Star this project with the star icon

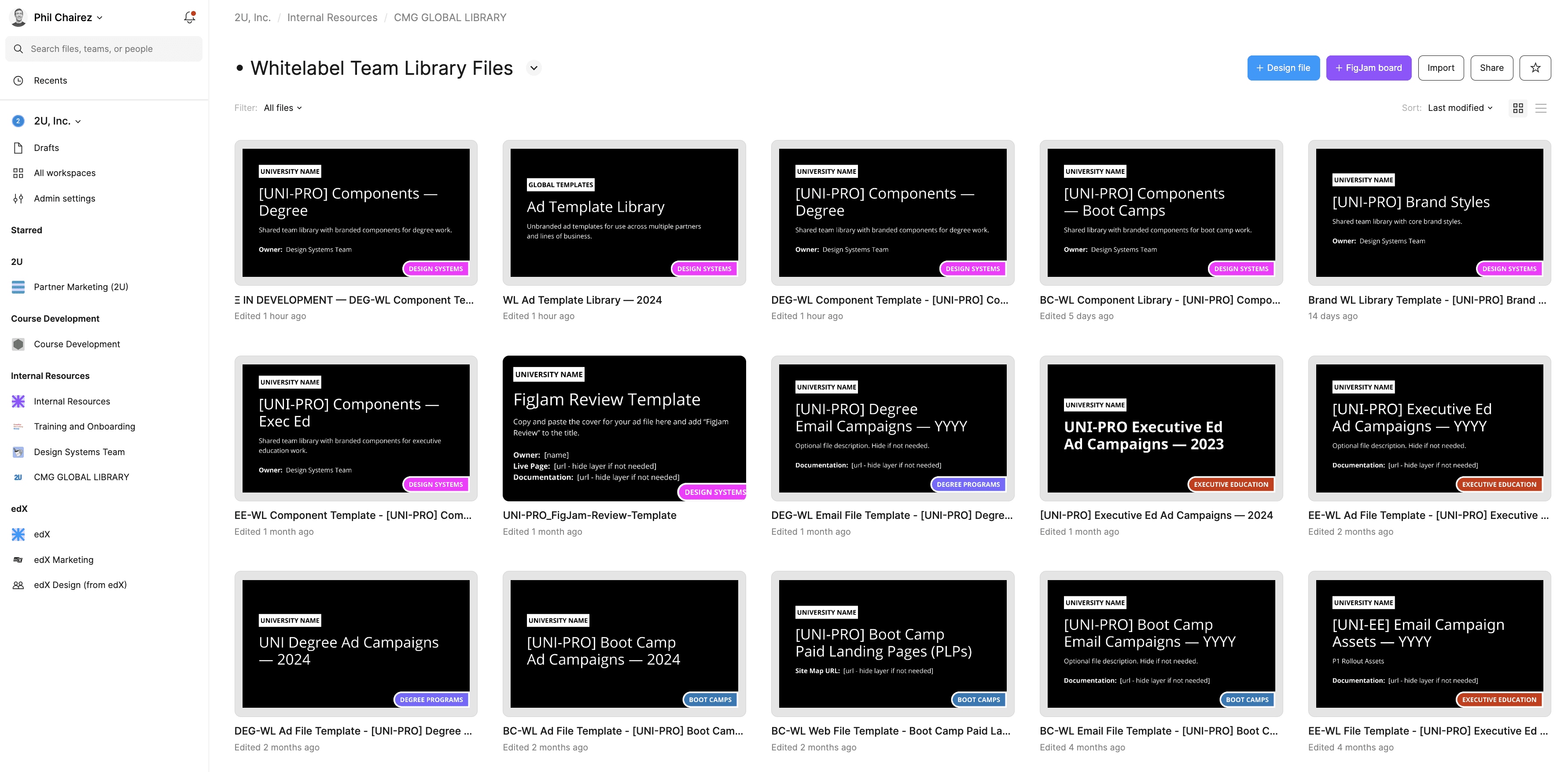pos(1535,68)
